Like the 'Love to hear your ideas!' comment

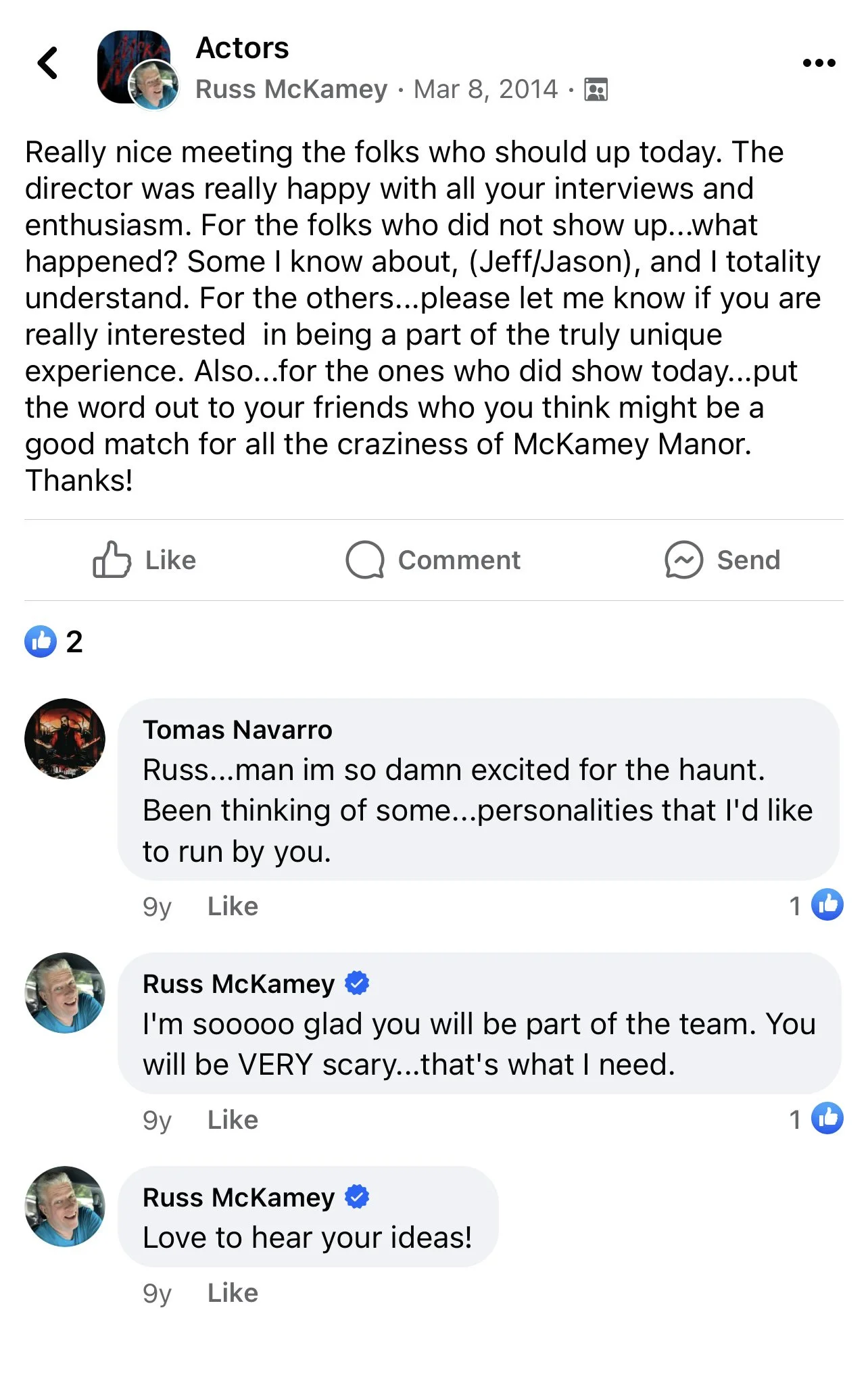[x=233, y=1292]
